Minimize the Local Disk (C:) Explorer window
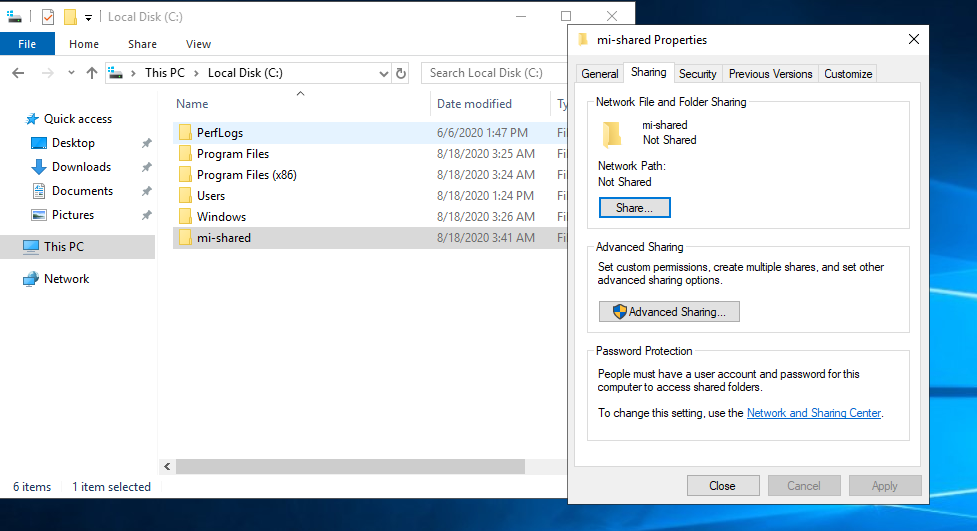Viewport: 977px width, 531px height. (x=521, y=16)
